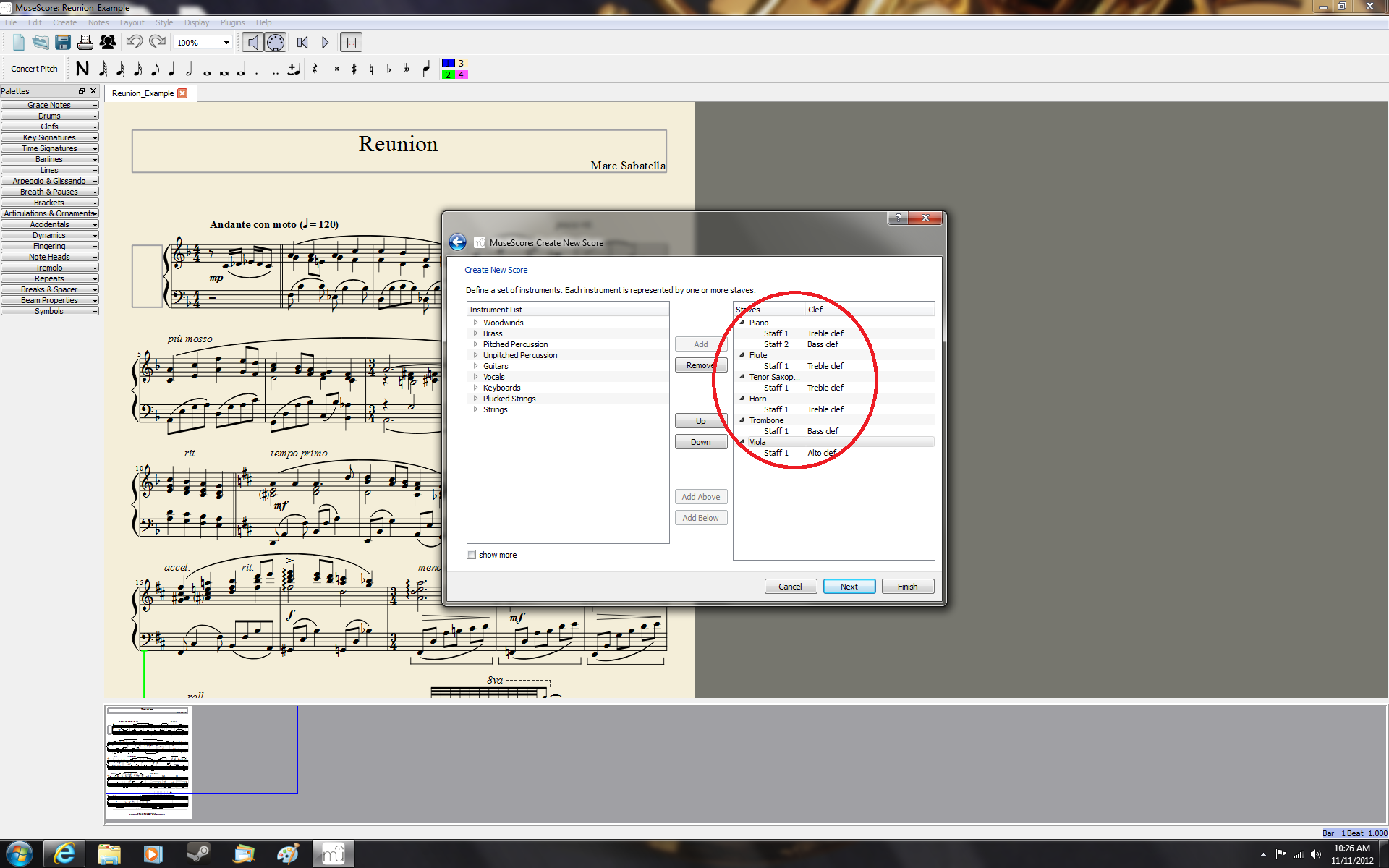Apply a flat accidental
1389x868 pixels.
(389, 69)
